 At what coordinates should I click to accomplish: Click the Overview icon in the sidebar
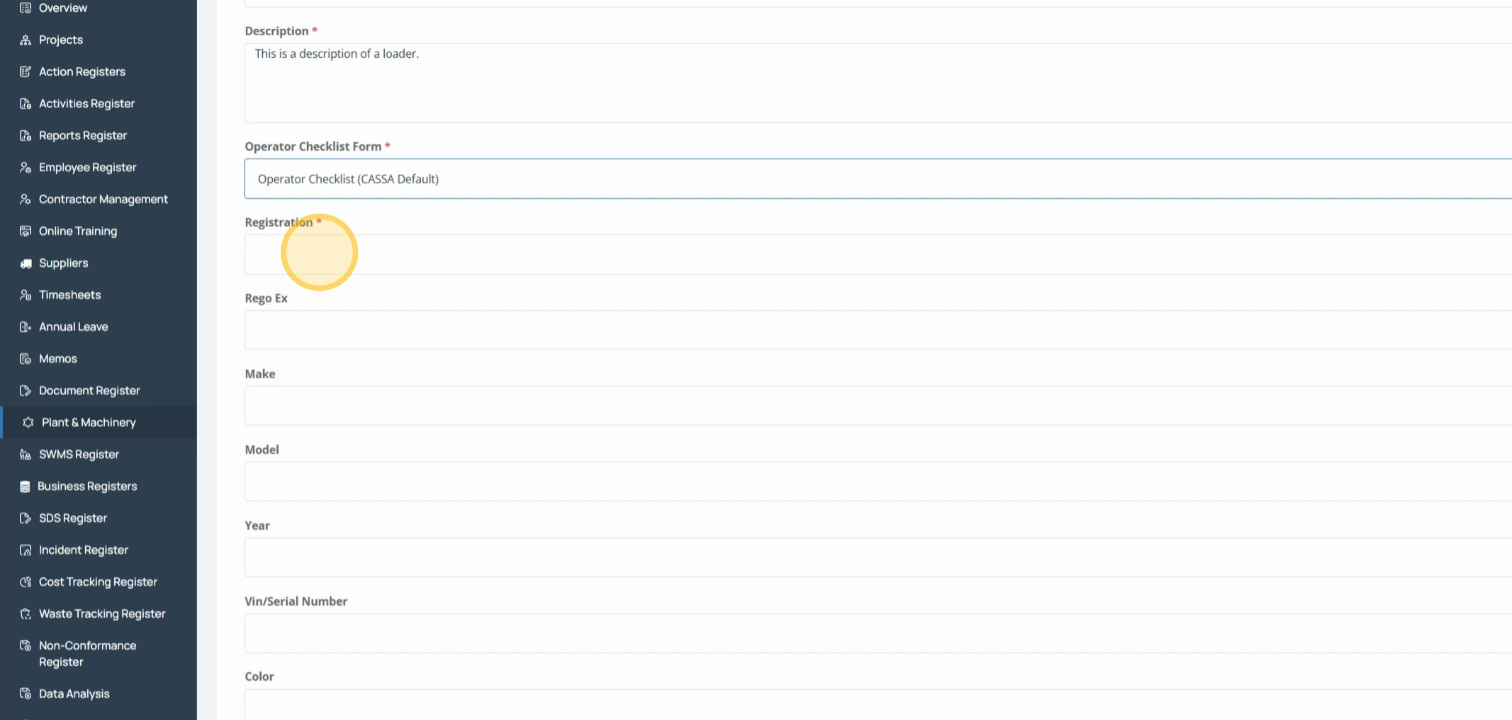26,8
